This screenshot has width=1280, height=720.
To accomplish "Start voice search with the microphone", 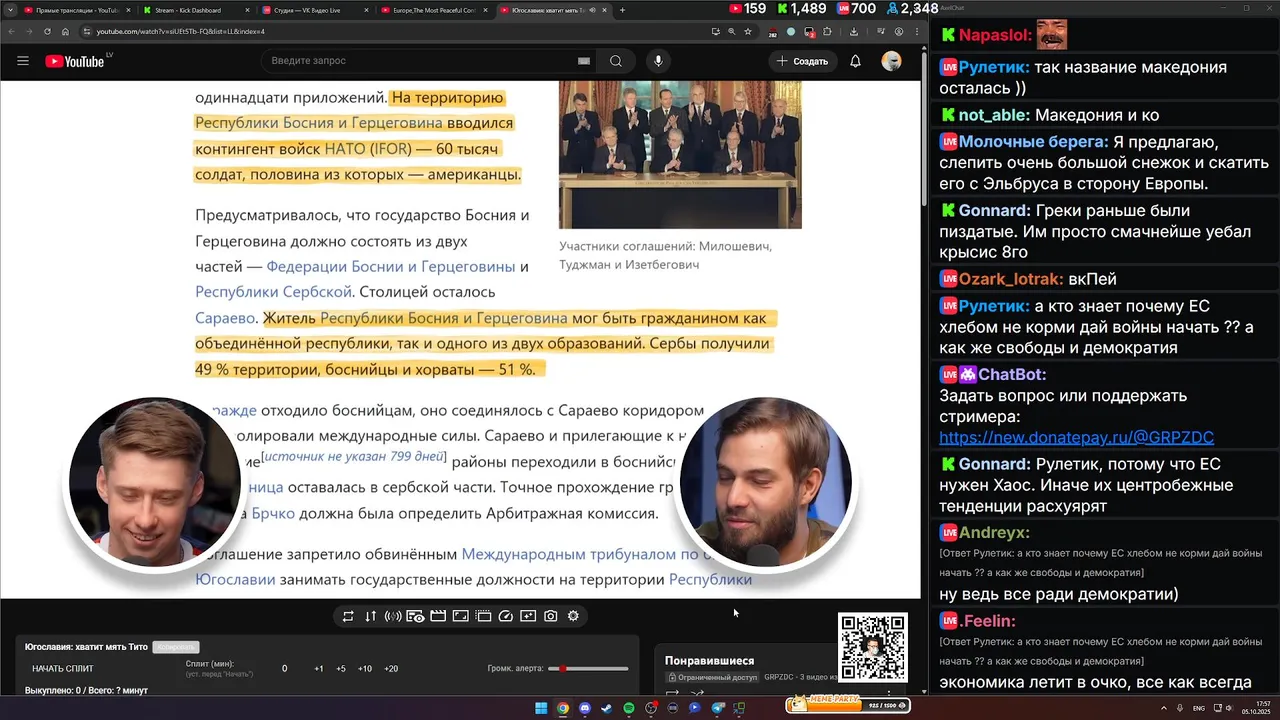I will point(658,61).
